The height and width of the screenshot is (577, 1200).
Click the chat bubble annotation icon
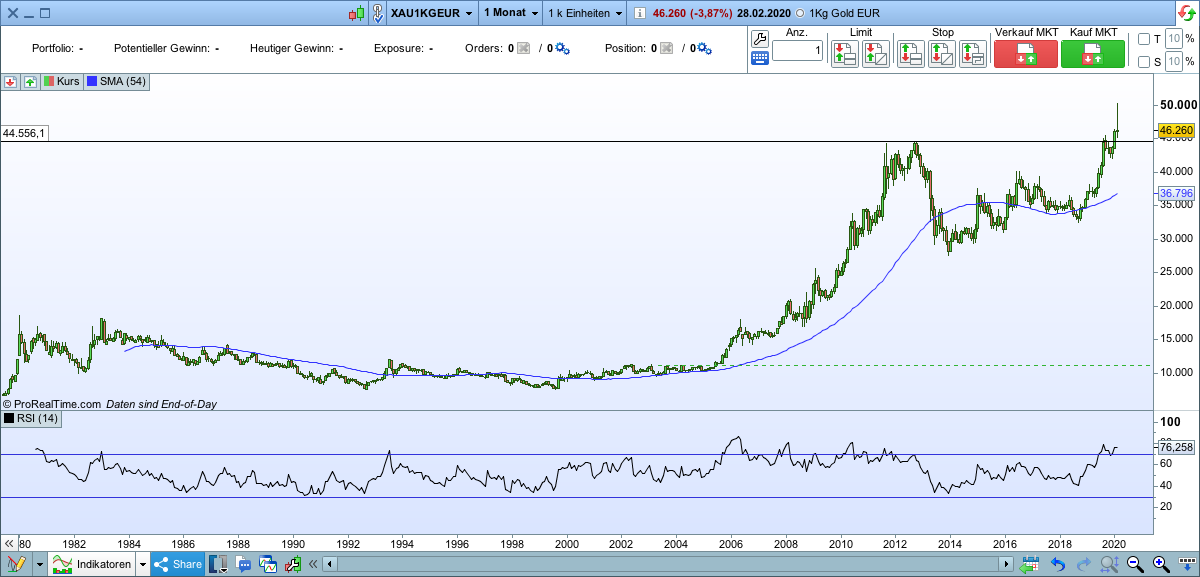click(x=243, y=563)
